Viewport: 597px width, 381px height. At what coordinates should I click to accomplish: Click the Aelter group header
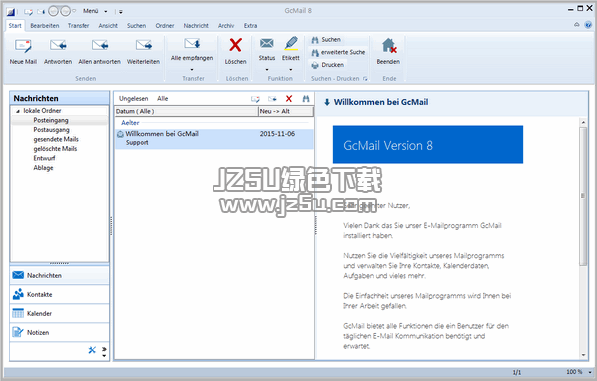point(130,123)
